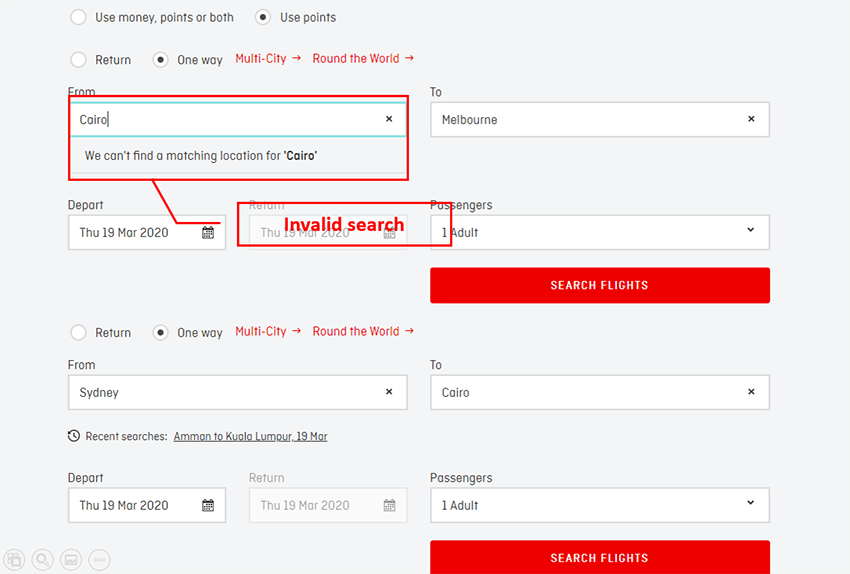
Task: Expand the top Passengers '1 Adult' dropdown
Action: 599,232
